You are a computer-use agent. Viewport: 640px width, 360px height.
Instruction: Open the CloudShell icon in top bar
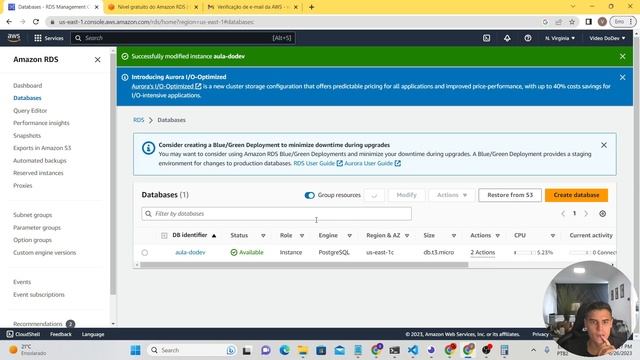click(486, 38)
